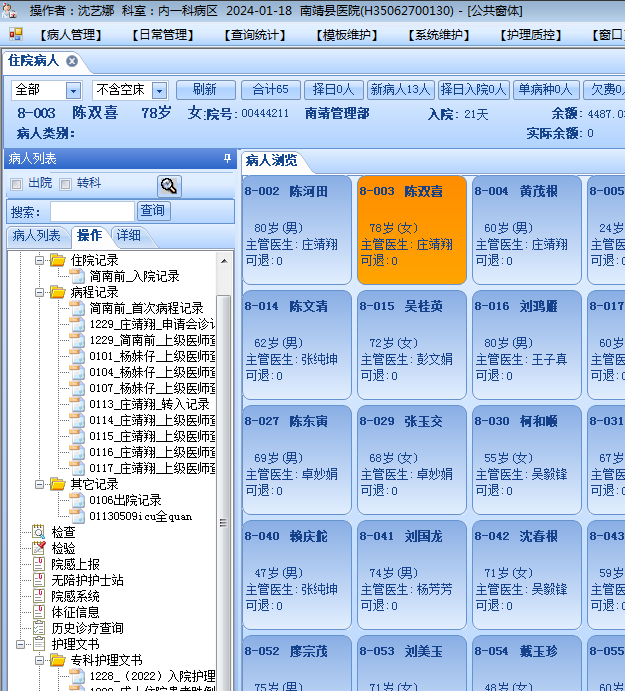Viewport: 625px width, 691px height.
Task: Click the 体征信息 document icon
Action: (x=39, y=612)
